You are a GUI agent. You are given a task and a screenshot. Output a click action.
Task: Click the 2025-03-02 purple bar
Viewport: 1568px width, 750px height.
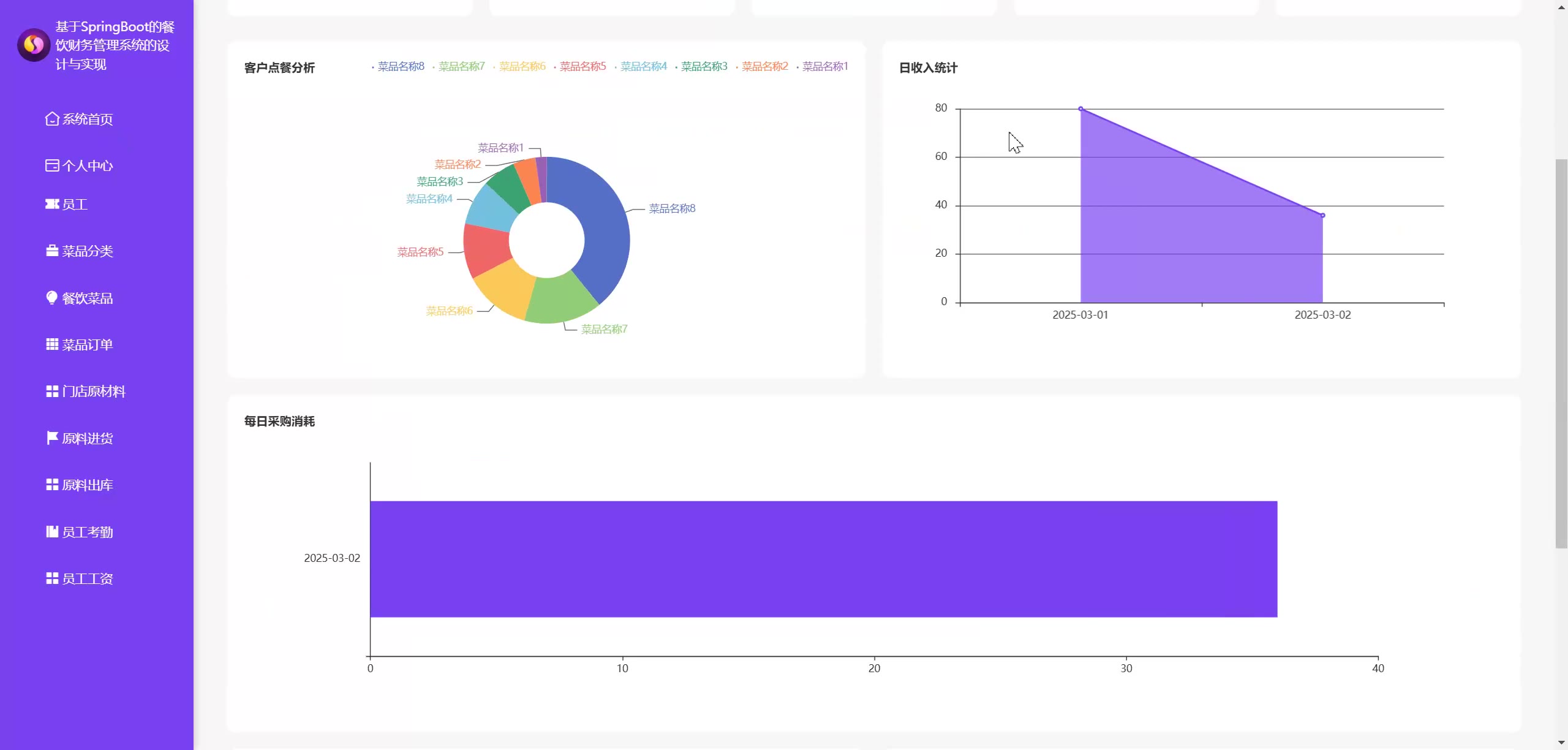(x=823, y=559)
